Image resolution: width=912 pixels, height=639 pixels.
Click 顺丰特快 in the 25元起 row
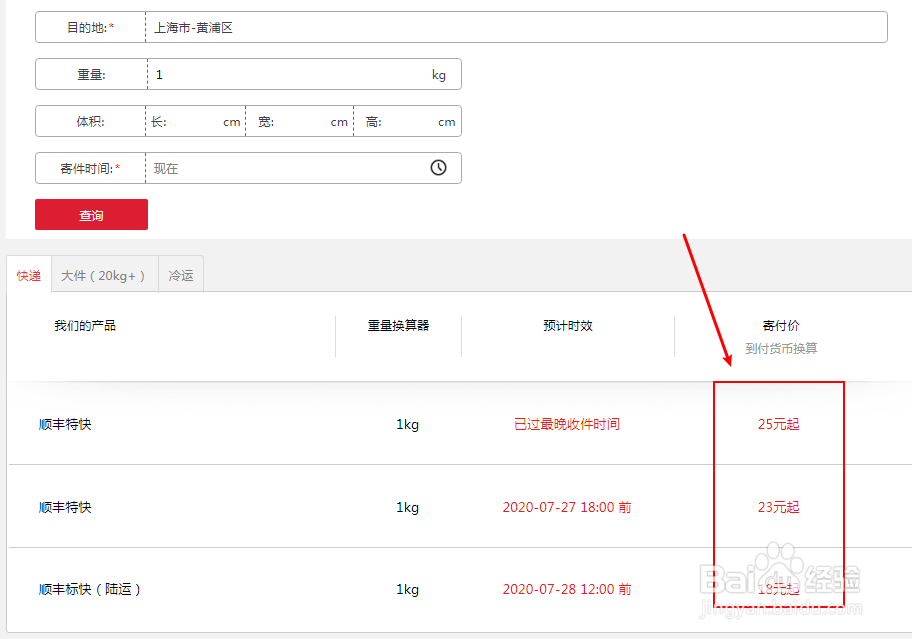click(65, 424)
